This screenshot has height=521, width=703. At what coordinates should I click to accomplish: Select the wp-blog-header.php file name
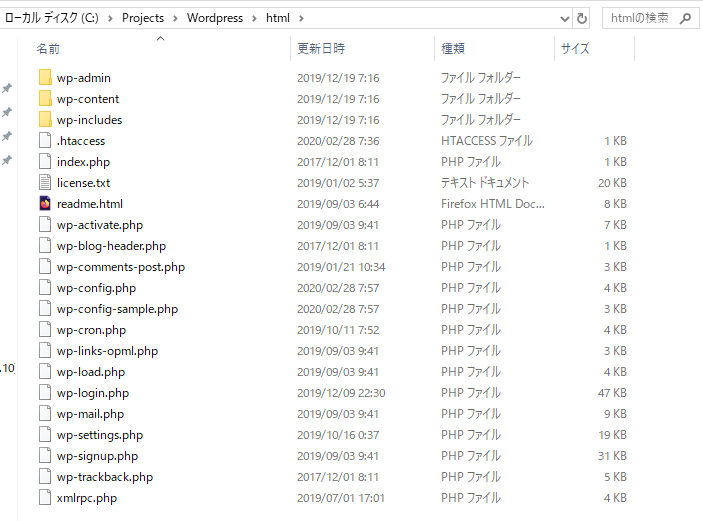111,246
